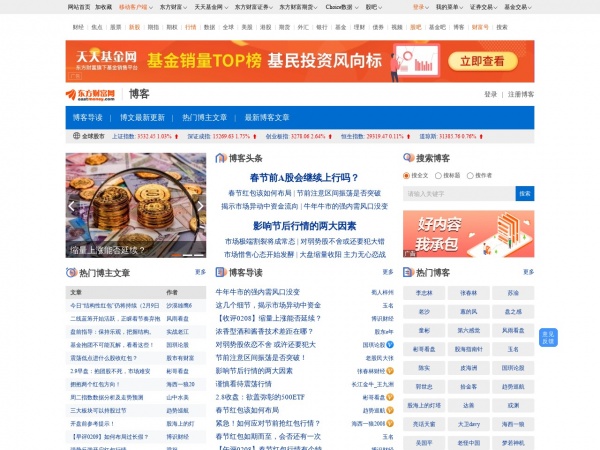
Task: Click the blue 搜索 search button
Action: pos(525,194)
